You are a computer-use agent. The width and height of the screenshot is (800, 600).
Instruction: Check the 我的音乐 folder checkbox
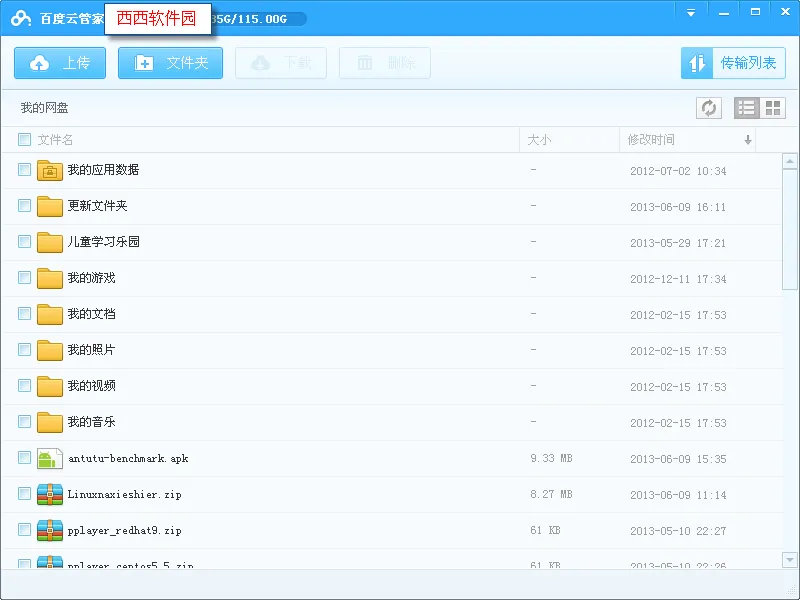point(23,422)
